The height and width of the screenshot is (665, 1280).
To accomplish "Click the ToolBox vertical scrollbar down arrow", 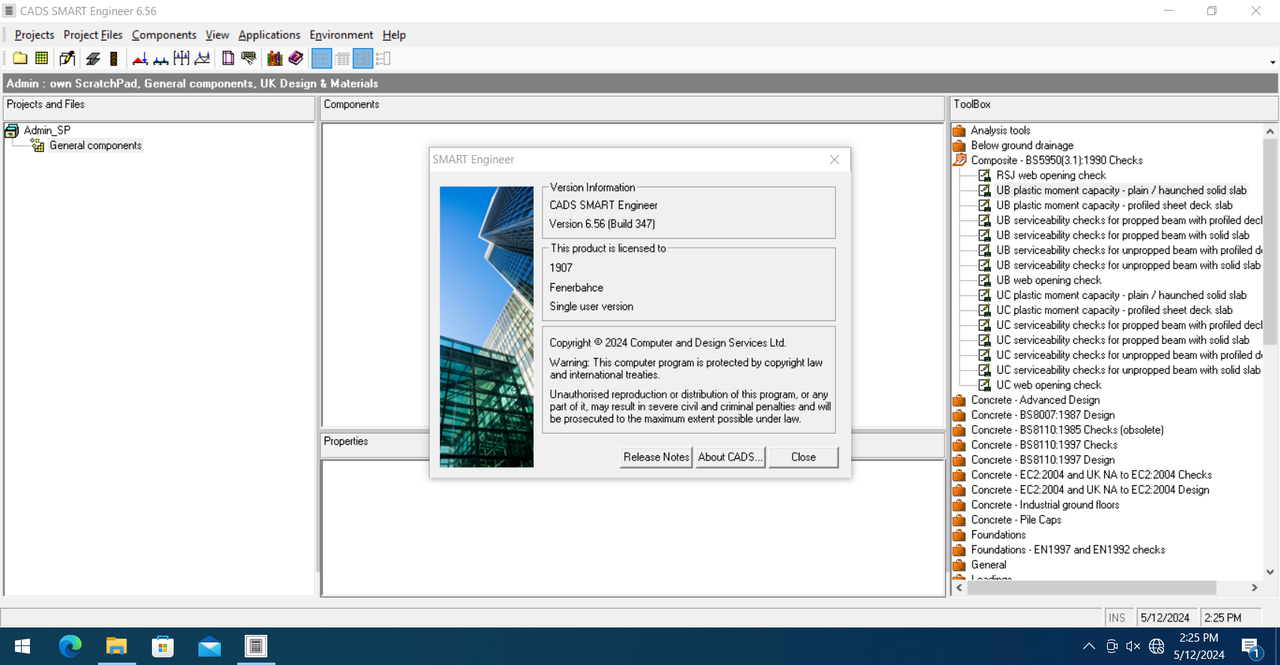I will pyautogui.click(x=1270, y=572).
